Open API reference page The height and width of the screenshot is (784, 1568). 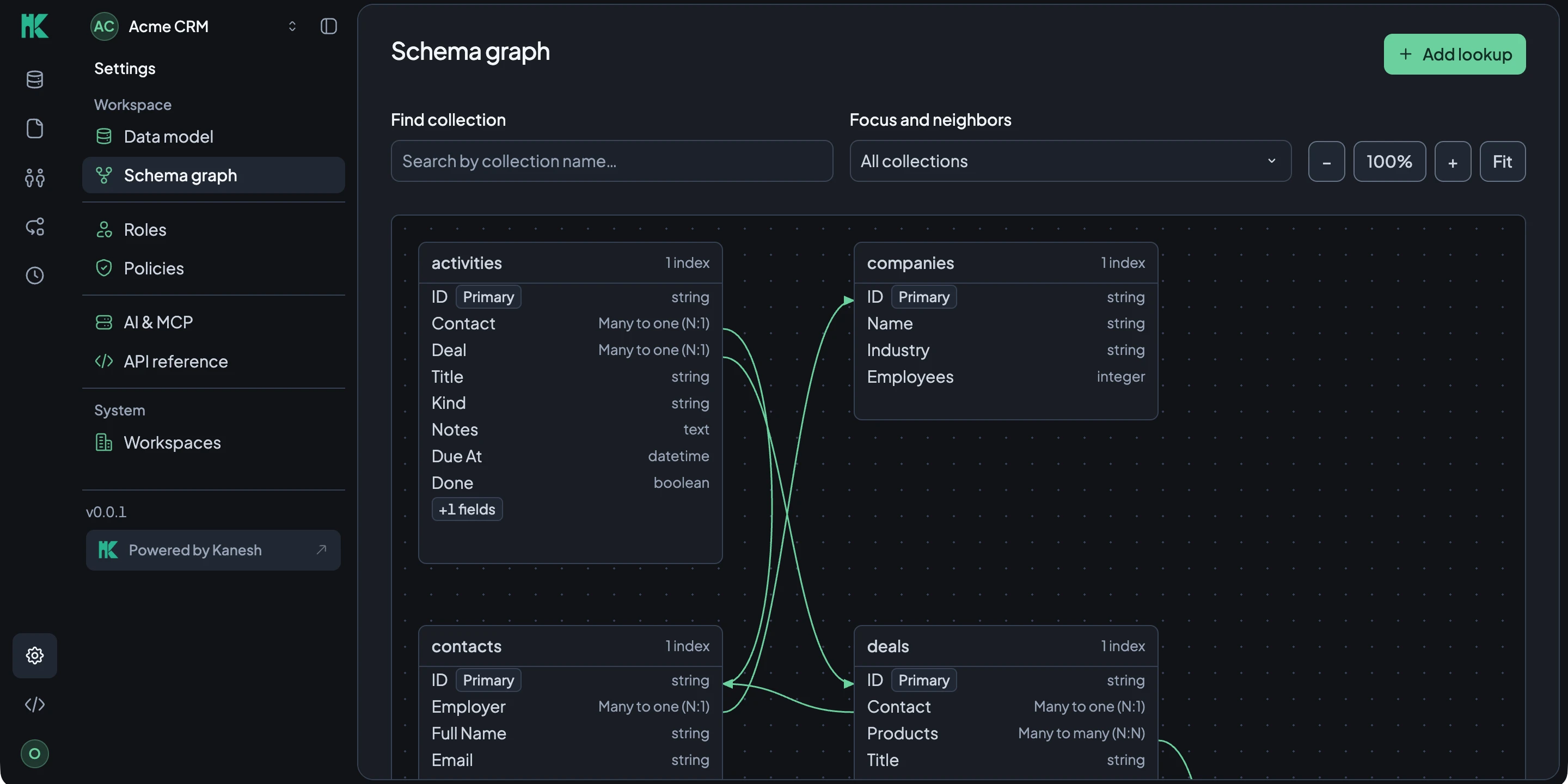(213, 362)
